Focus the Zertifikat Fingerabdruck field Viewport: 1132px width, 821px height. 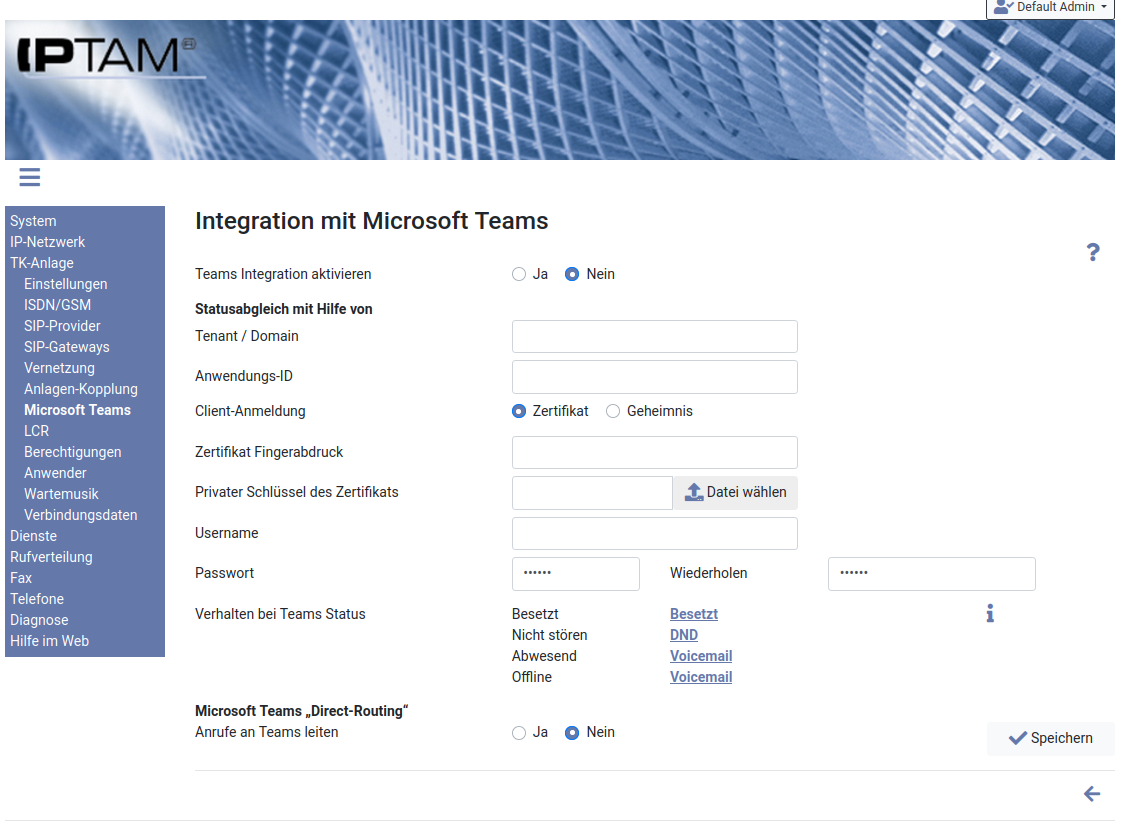tap(654, 452)
